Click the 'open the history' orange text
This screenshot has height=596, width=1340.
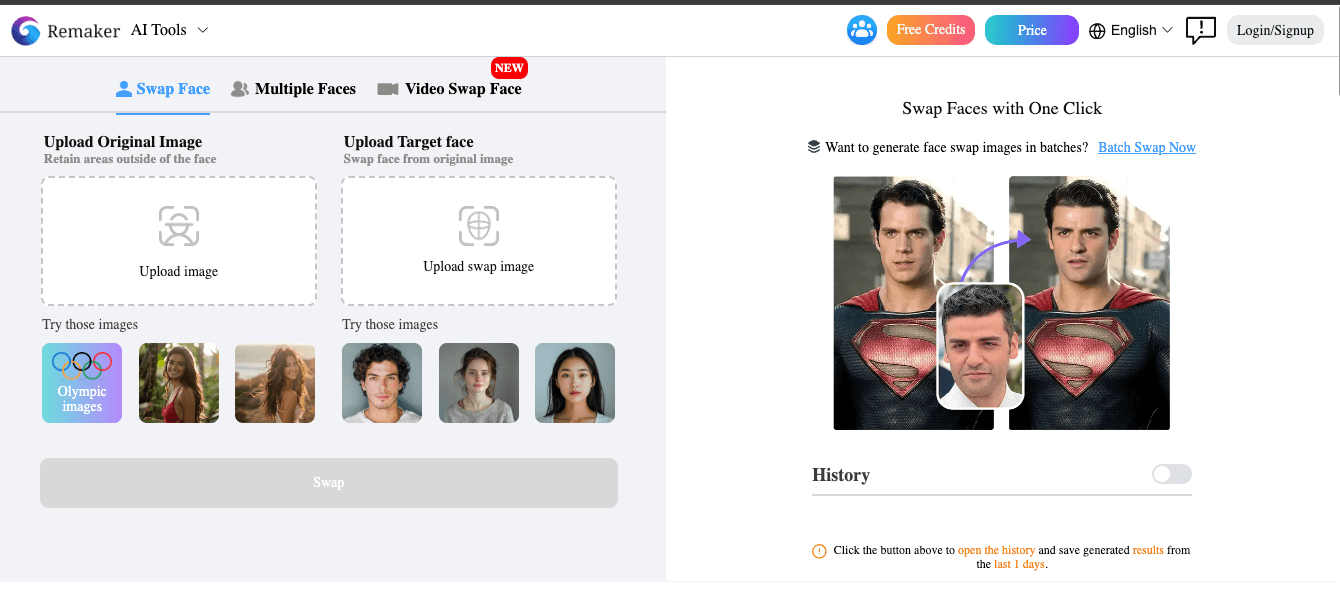[x=996, y=550]
